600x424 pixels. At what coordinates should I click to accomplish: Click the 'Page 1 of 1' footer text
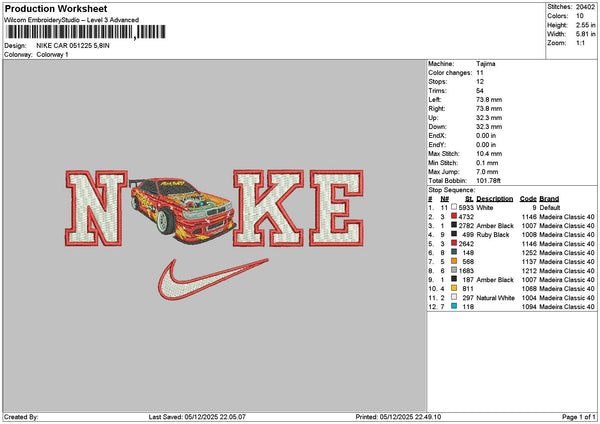coord(579,417)
